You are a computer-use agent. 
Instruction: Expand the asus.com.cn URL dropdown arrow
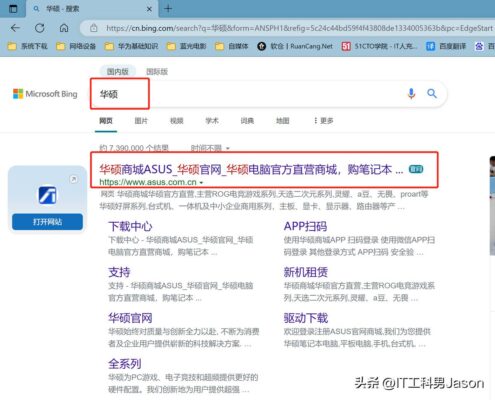pyautogui.click(x=201, y=183)
